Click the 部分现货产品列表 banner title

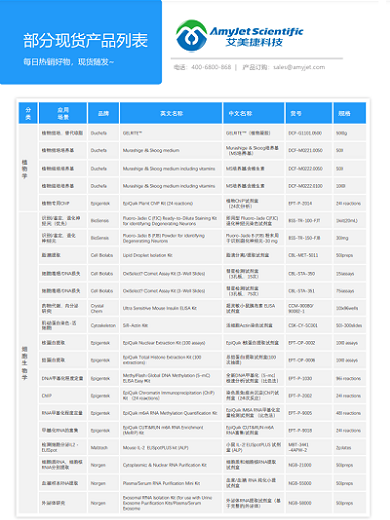(85, 41)
